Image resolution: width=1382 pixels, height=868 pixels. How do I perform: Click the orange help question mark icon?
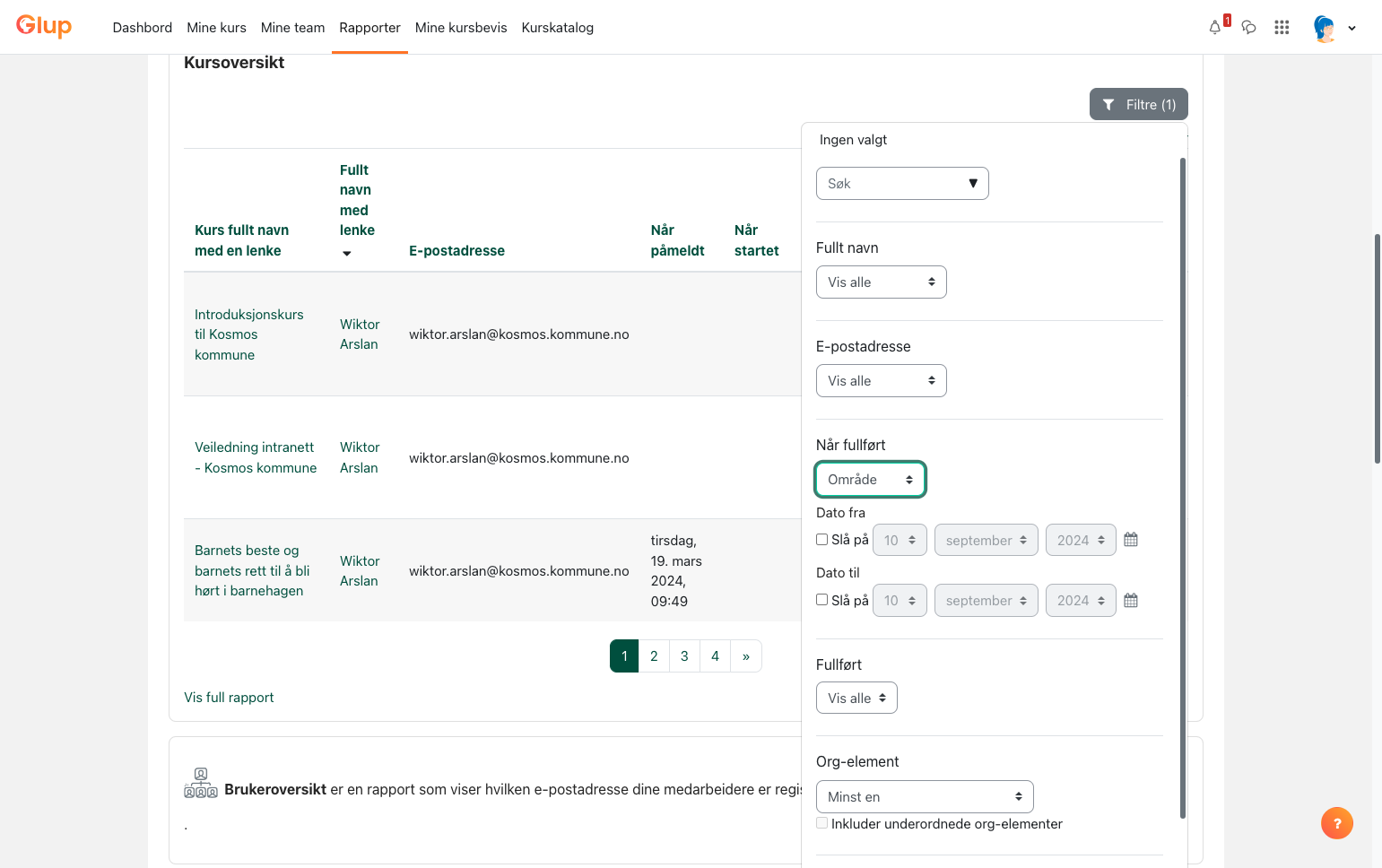pyautogui.click(x=1337, y=823)
